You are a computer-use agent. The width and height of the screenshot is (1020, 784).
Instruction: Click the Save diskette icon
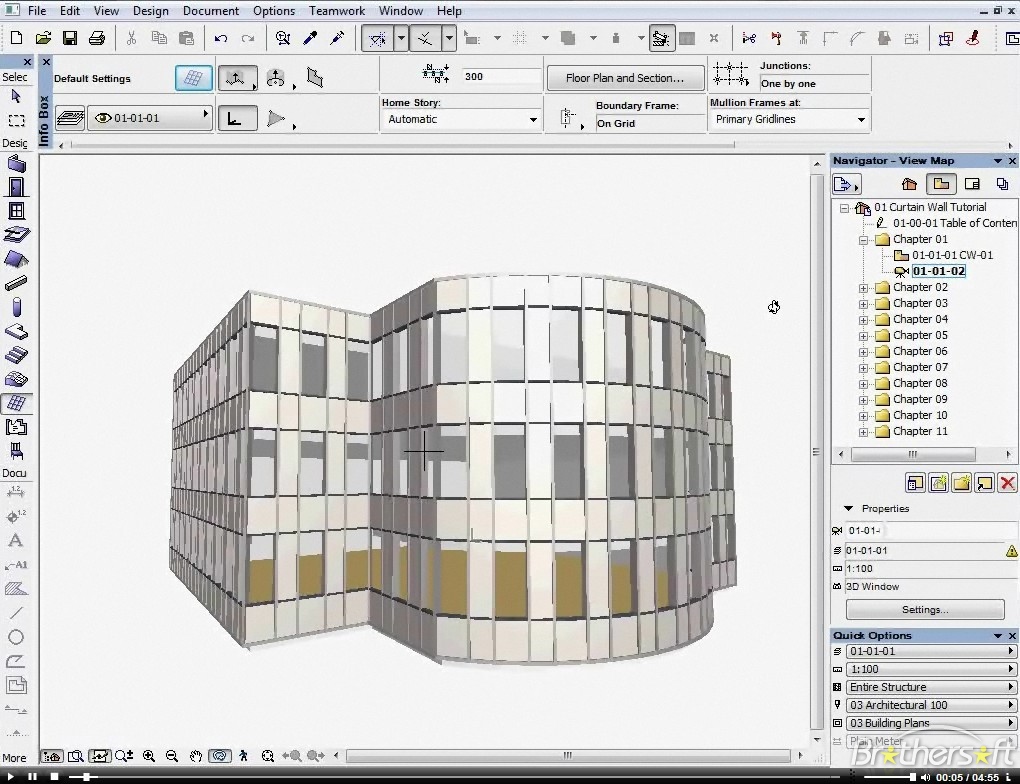(70, 39)
